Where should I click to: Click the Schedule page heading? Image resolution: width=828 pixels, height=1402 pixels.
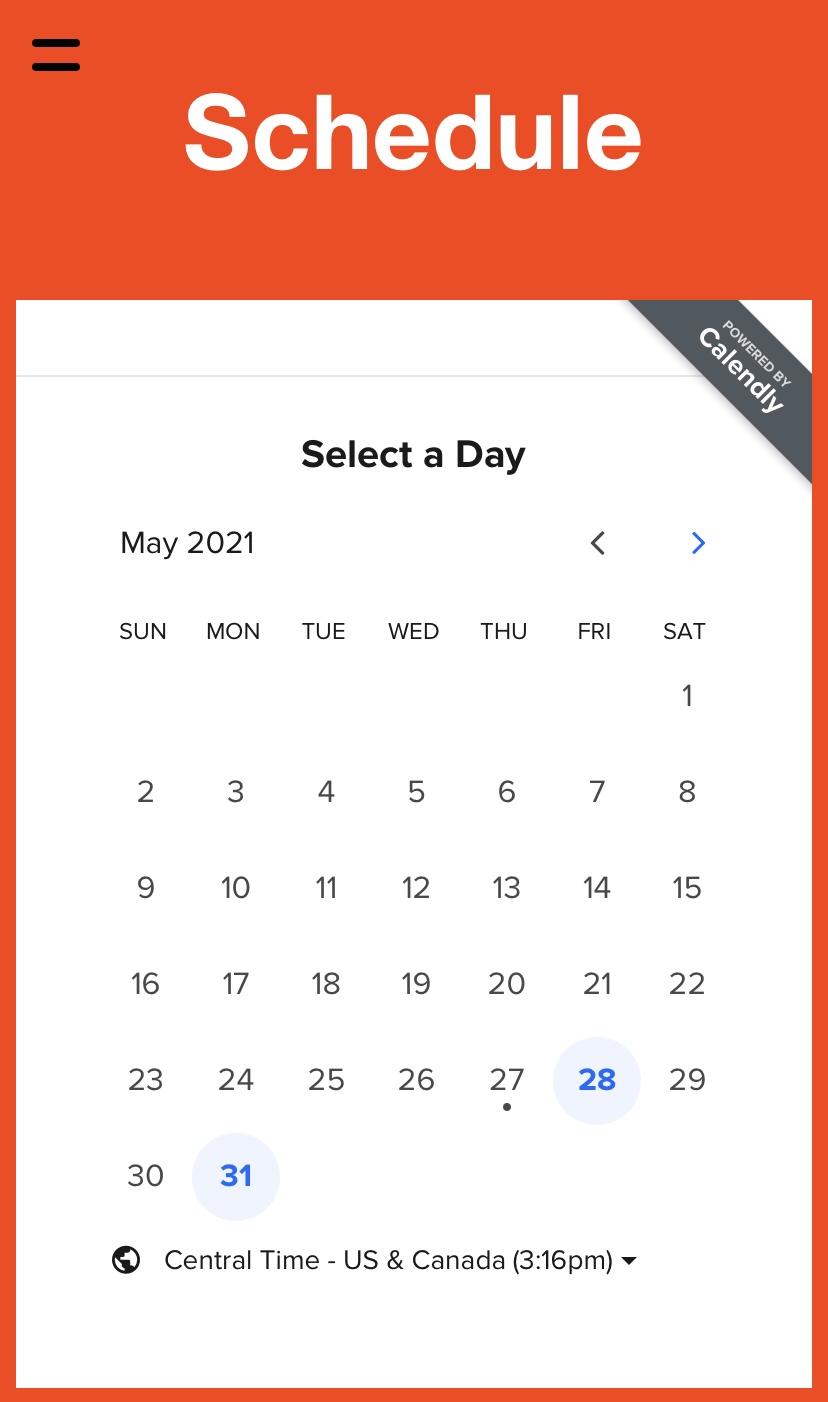click(x=413, y=133)
